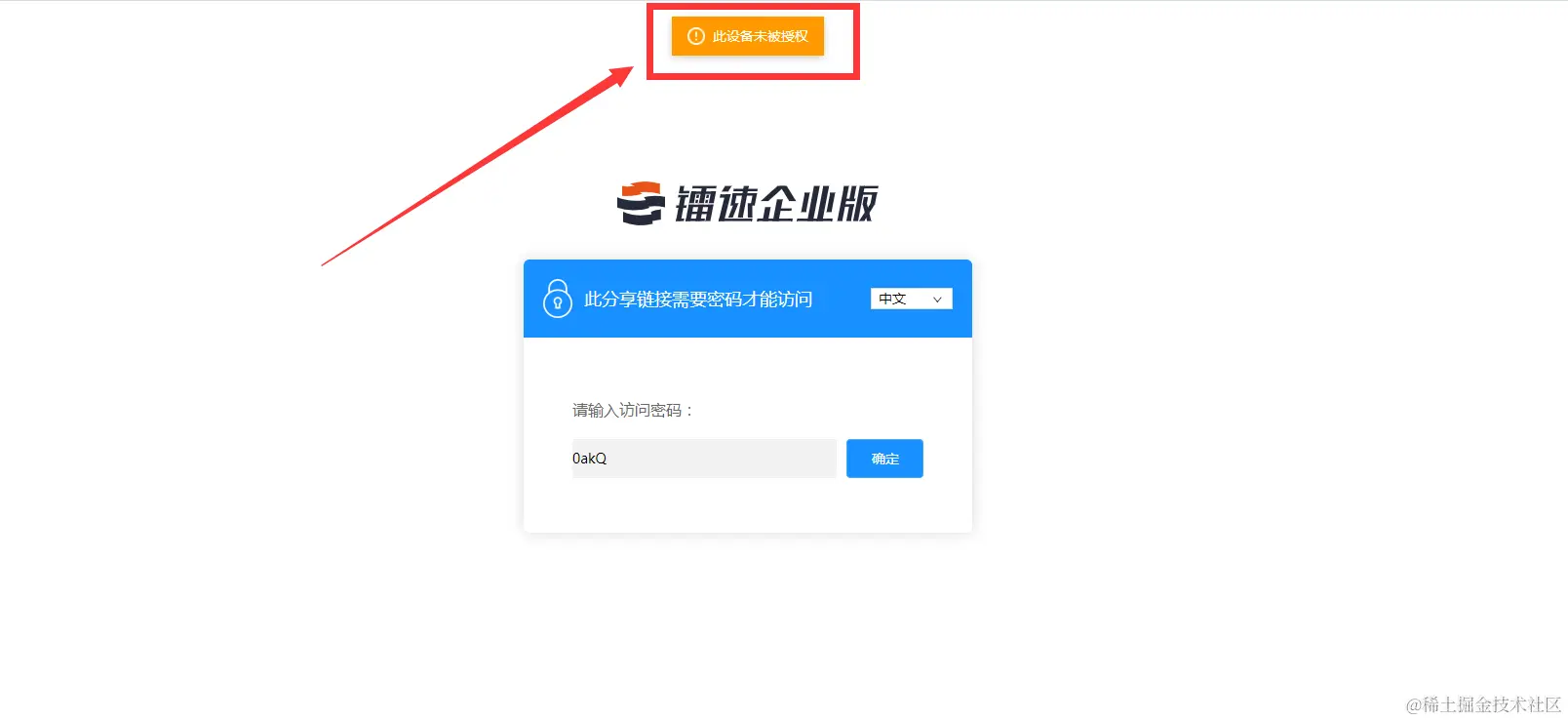The image size is (1568, 721).
Task: Click the padlock icon in the blue header
Action: coord(557,299)
